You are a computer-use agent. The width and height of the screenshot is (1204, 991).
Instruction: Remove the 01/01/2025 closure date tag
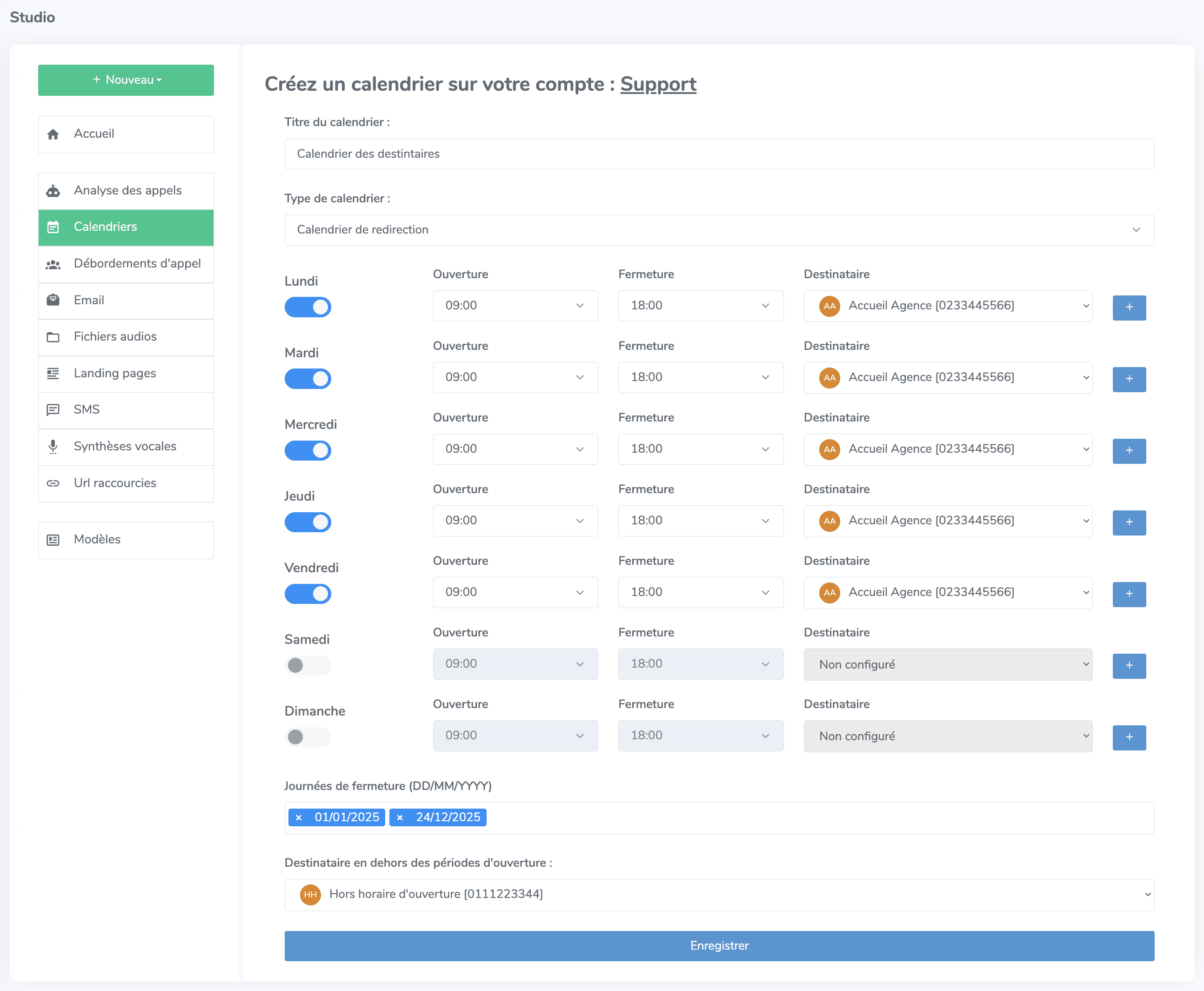click(x=299, y=817)
